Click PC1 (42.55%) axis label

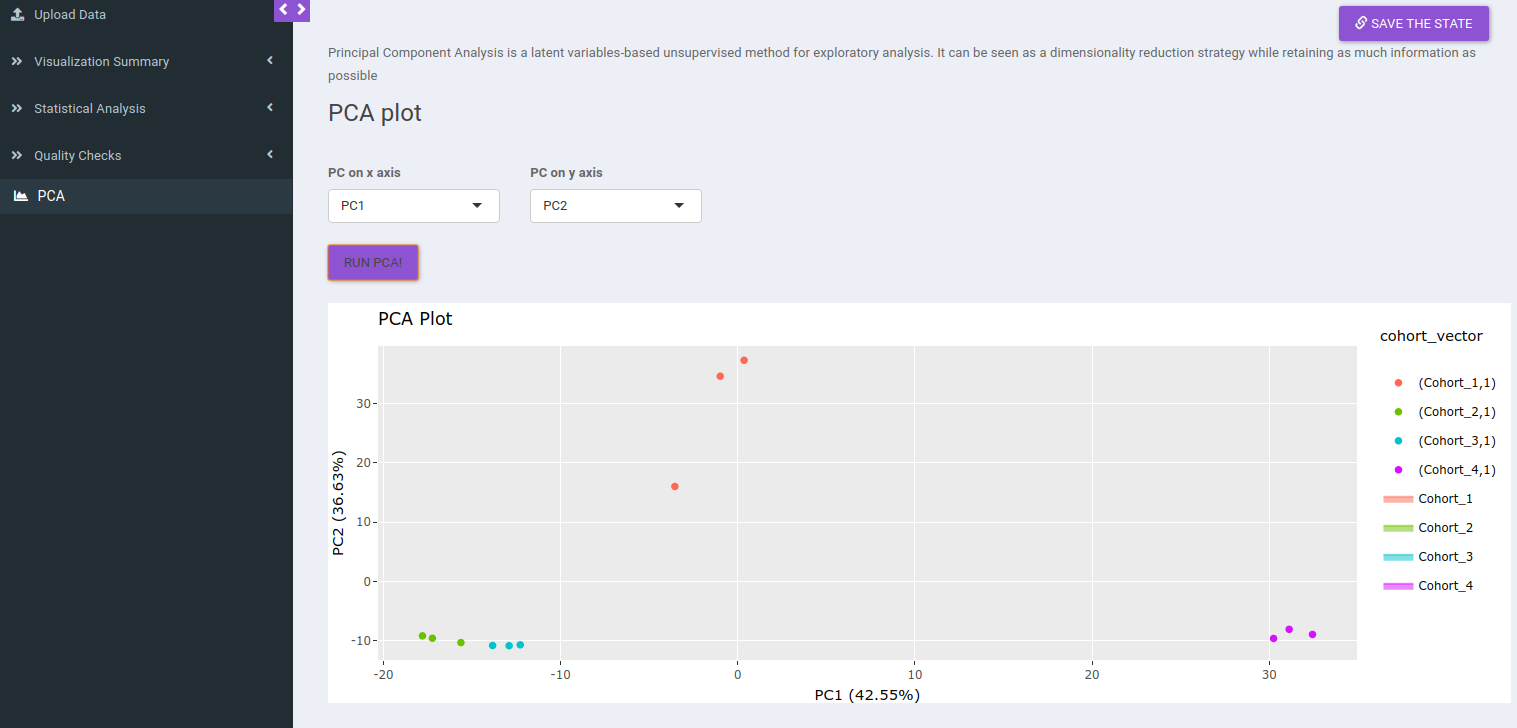pyautogui.click(x=867, y=695)
